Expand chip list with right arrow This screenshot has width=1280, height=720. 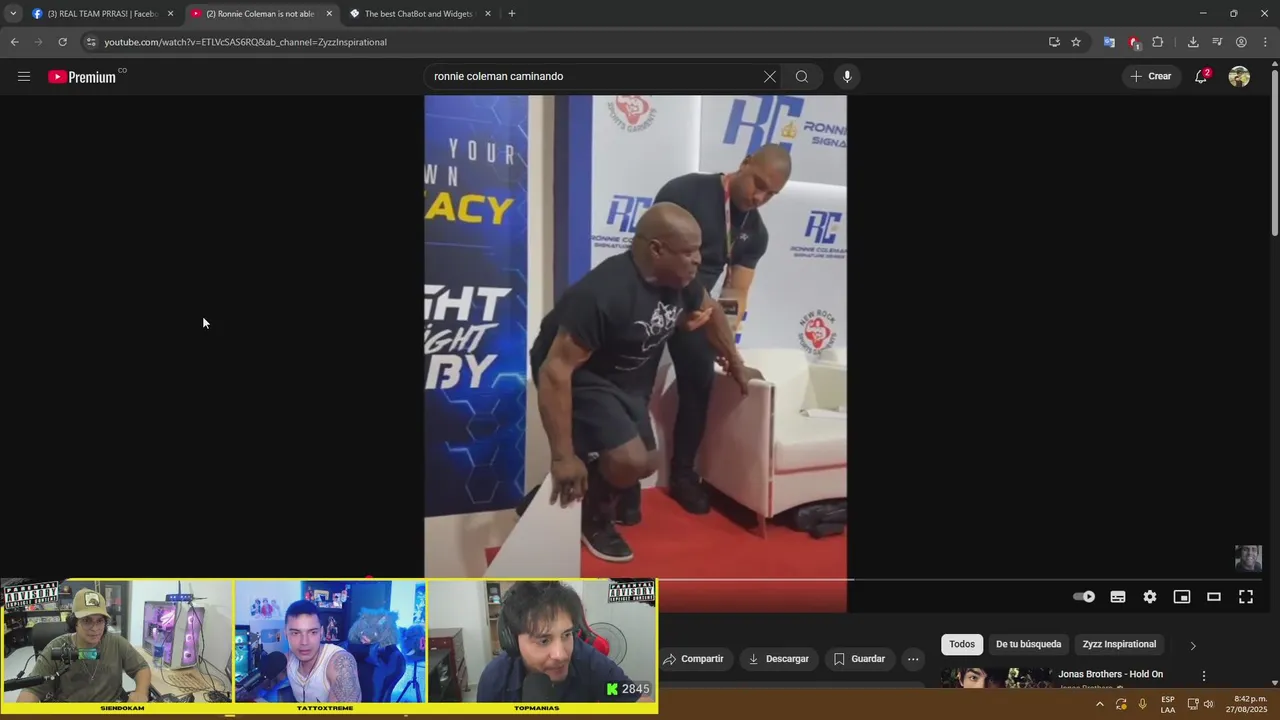[1192, 646]
